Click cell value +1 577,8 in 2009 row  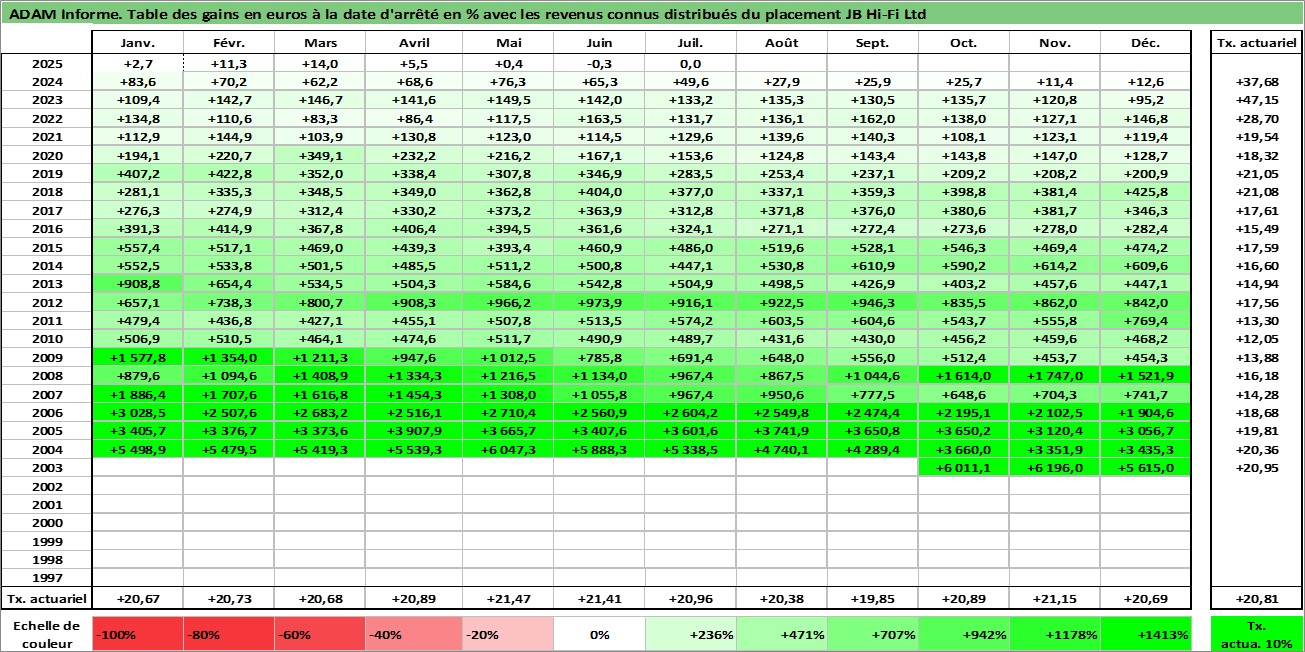pyautogui.click(x=137, y=358)
